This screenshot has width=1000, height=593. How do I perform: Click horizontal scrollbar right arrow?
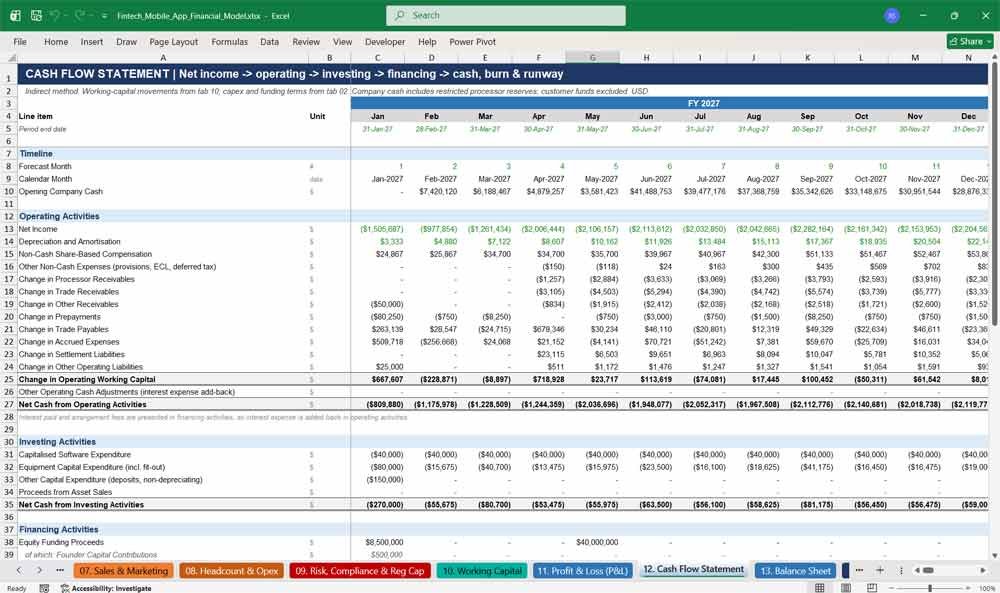pos(983,571)
